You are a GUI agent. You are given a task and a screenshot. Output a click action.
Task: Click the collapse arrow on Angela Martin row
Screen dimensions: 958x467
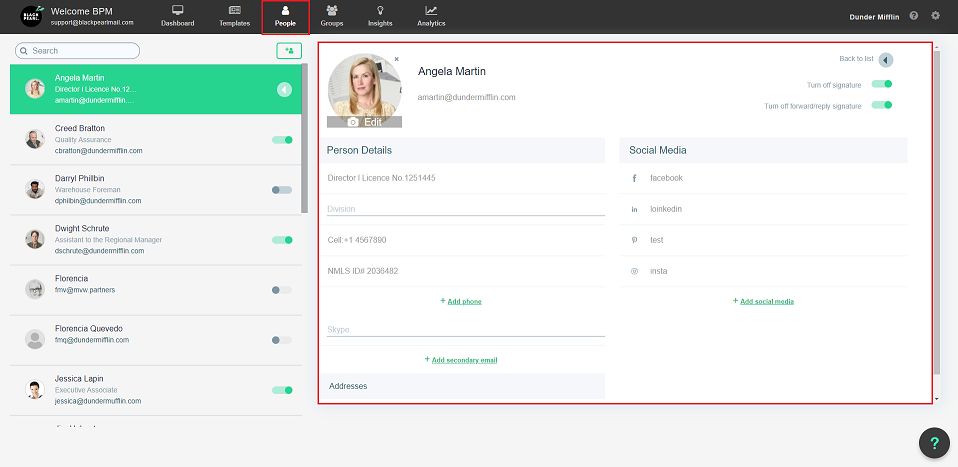click(284, 90)
